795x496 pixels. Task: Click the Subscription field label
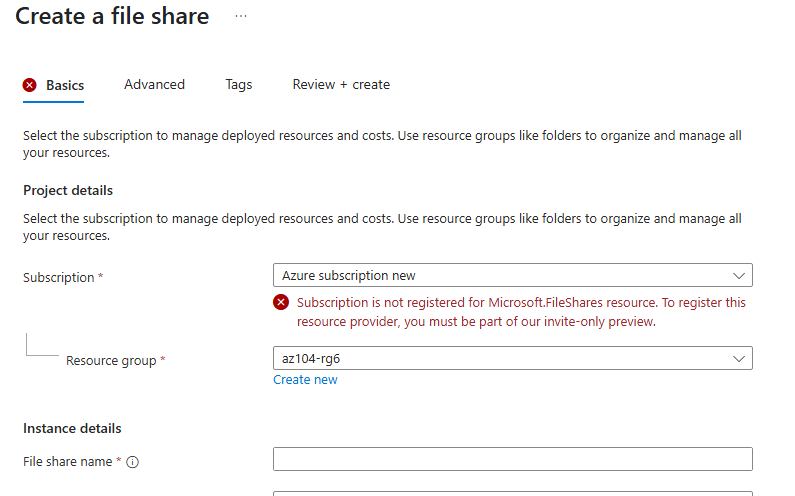58,277
